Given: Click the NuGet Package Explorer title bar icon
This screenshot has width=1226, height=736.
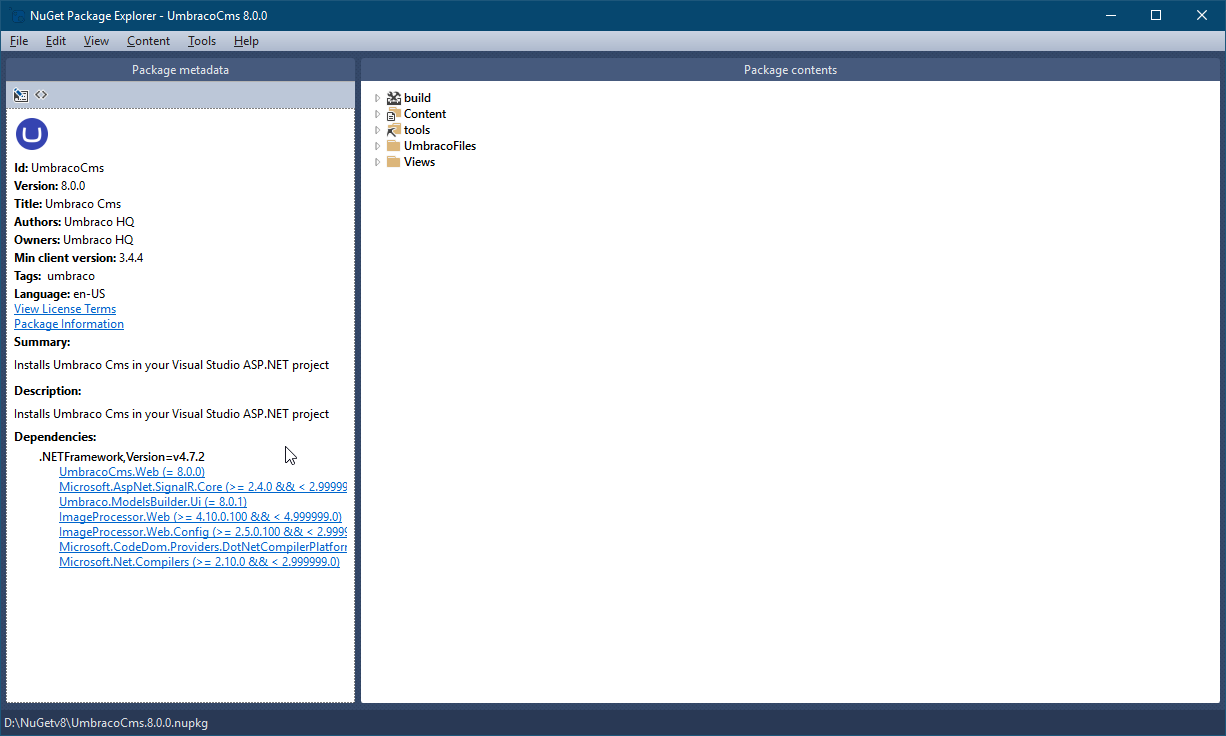Looking at the screenshot, I should point(17,16).
